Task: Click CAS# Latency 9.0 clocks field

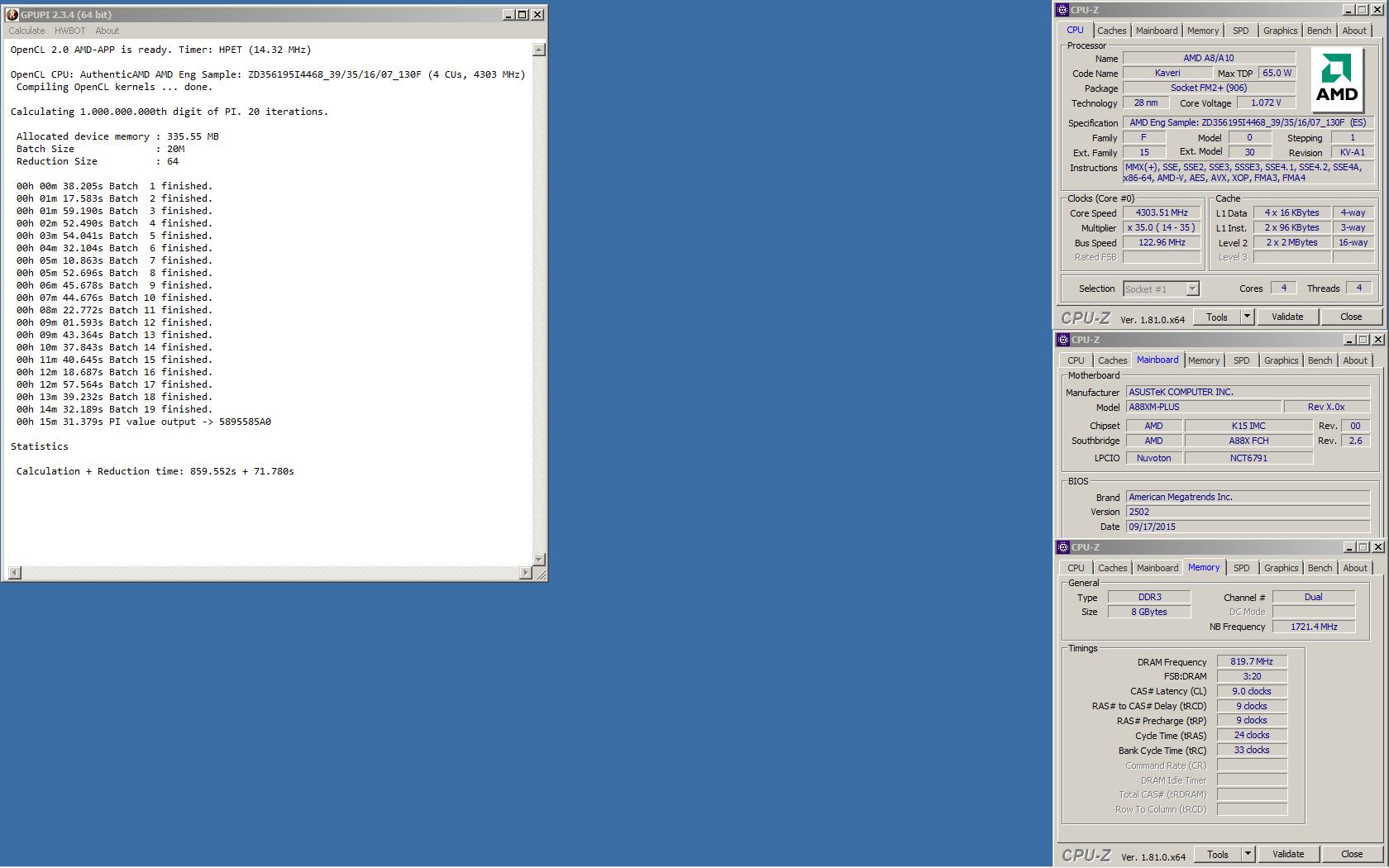Action: coord(1252,691)
